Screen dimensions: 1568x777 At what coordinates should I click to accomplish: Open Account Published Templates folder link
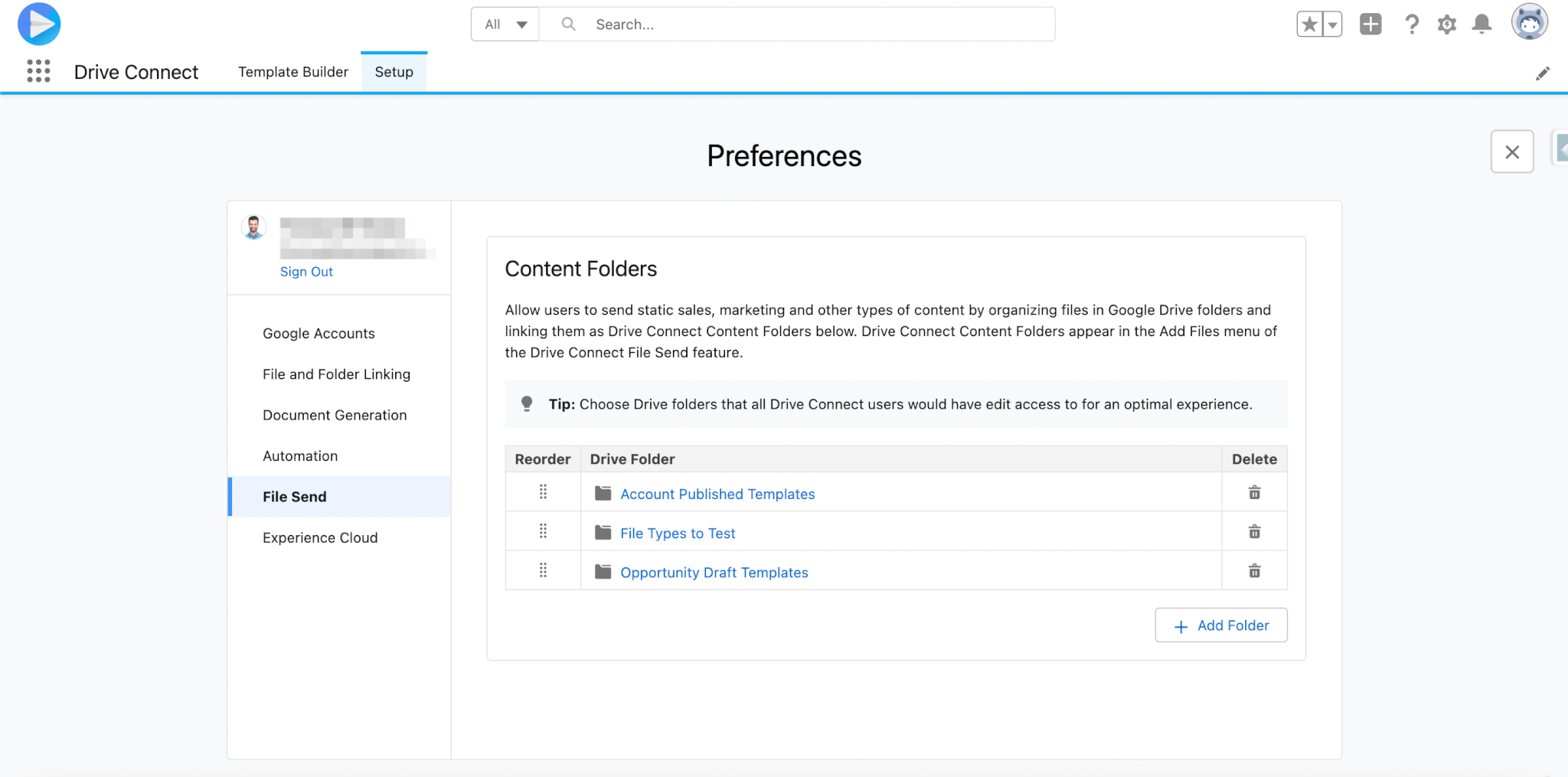click(x=717, y=495)
